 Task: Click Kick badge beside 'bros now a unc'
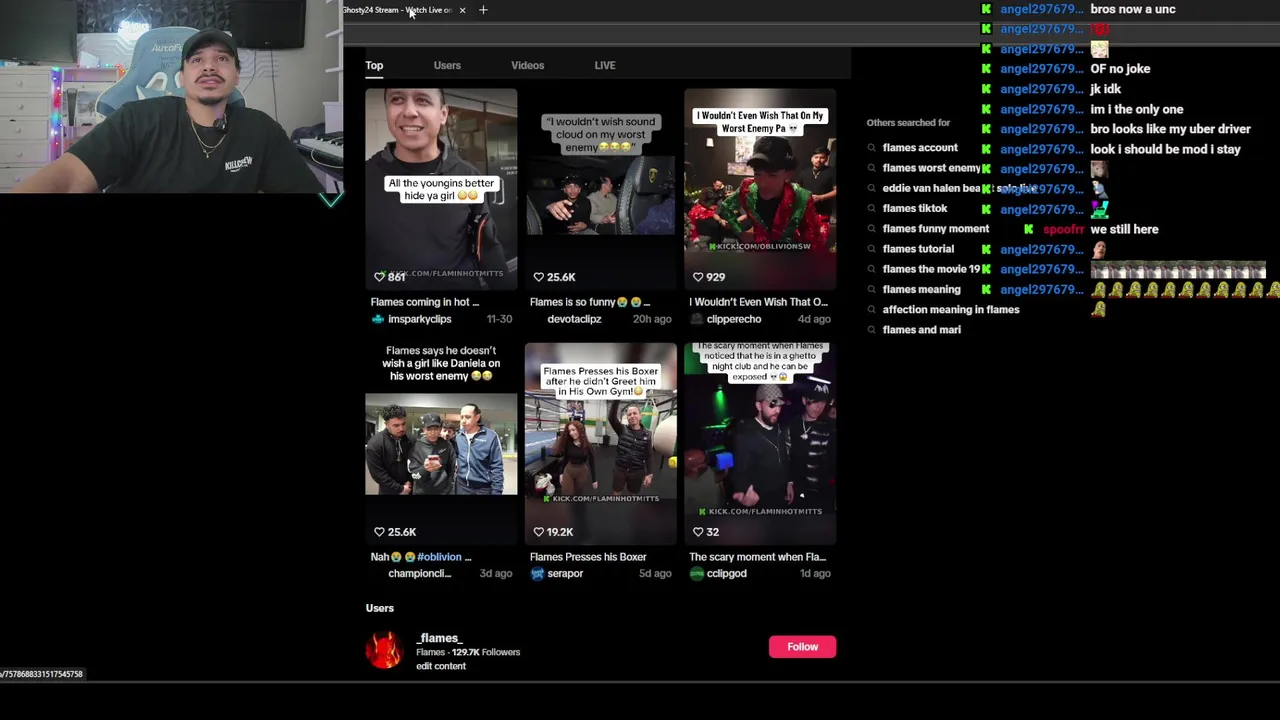[x=986, y=9]
